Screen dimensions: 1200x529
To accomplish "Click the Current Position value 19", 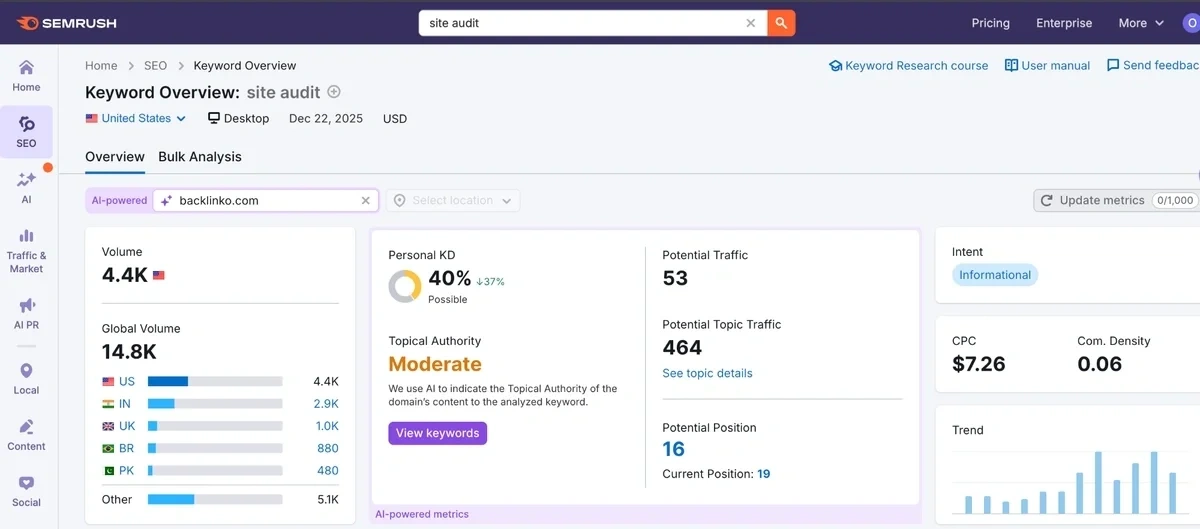I will (x=764, y=474).
